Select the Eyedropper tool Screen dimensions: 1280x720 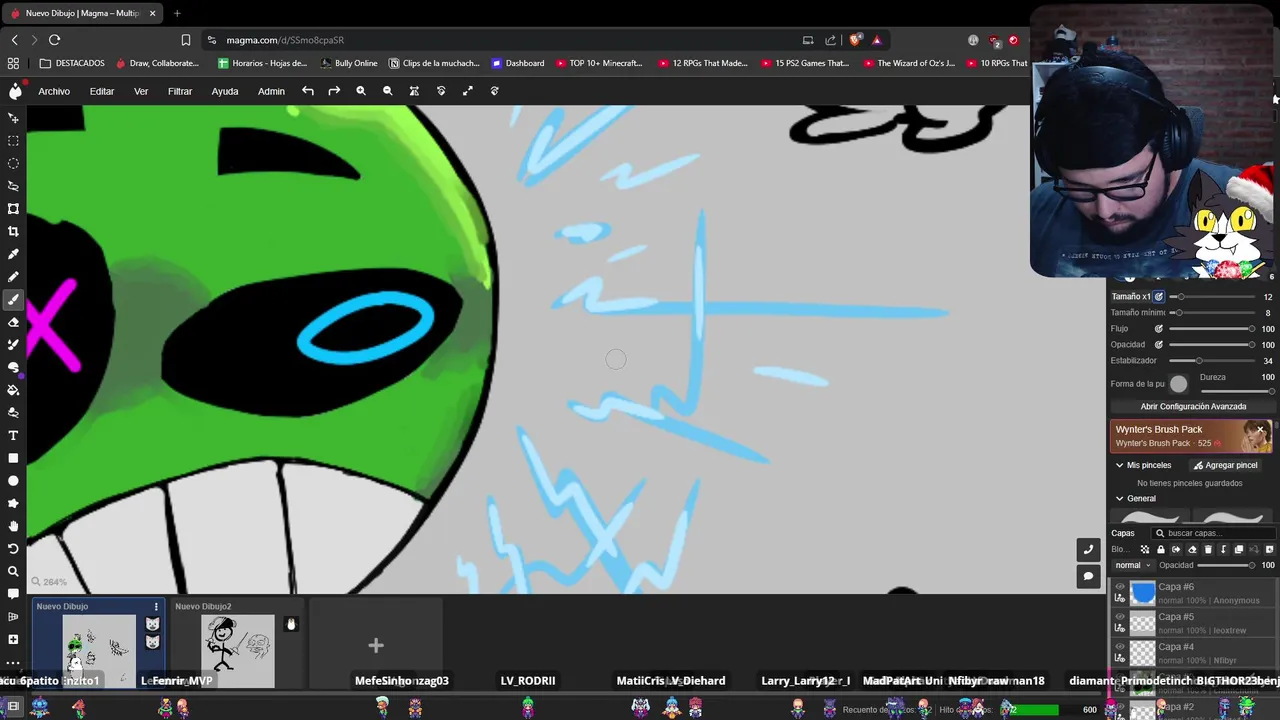click(13, 254)
